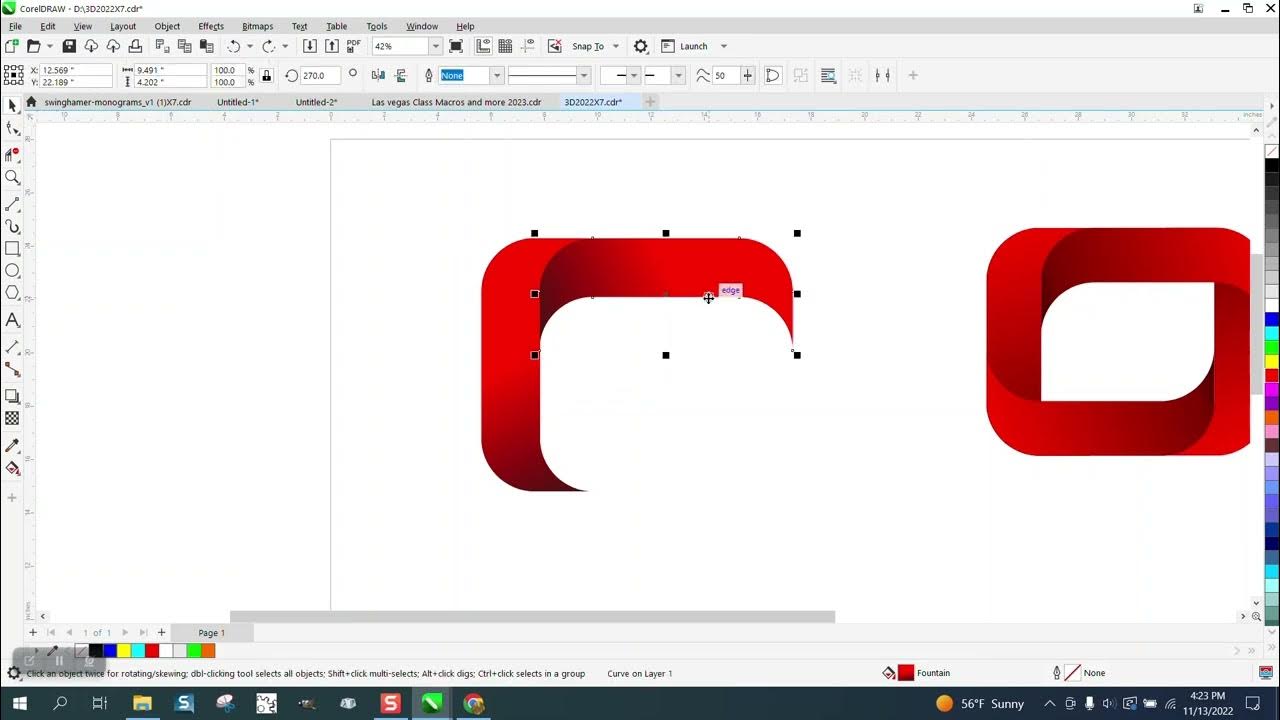This screenshot has height=720, width=1280.
Task: Click the yellow swatch in document palette
Action: pyautogui.click(x=124, y=651)
